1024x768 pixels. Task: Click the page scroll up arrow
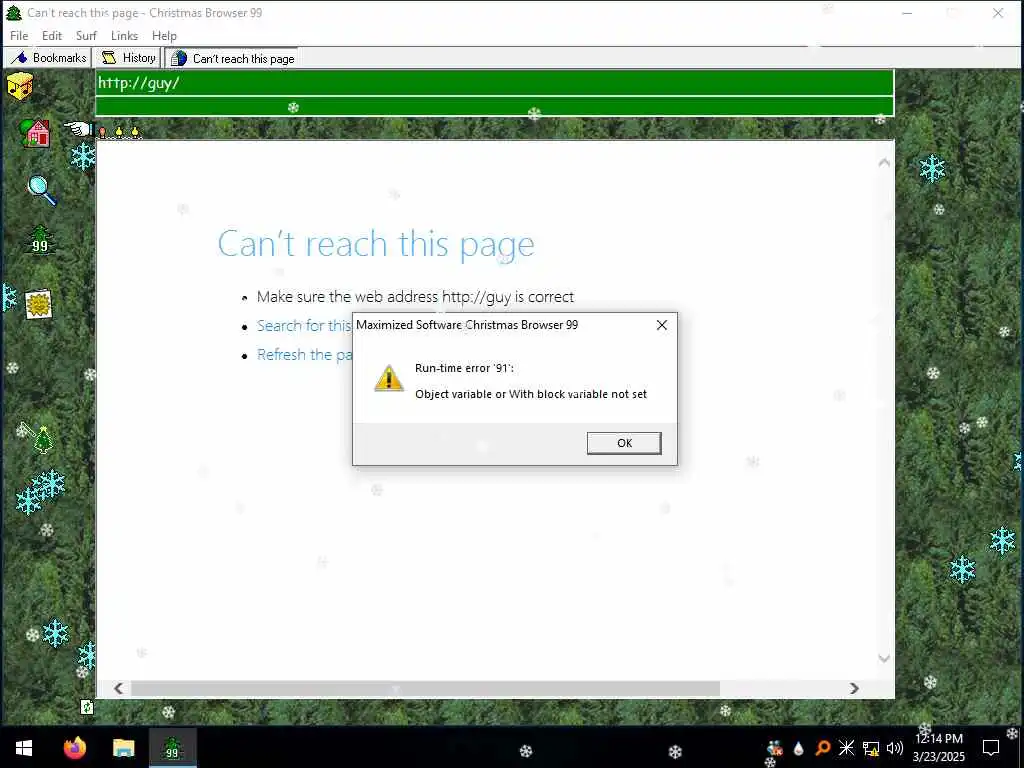tap(884, 163)
